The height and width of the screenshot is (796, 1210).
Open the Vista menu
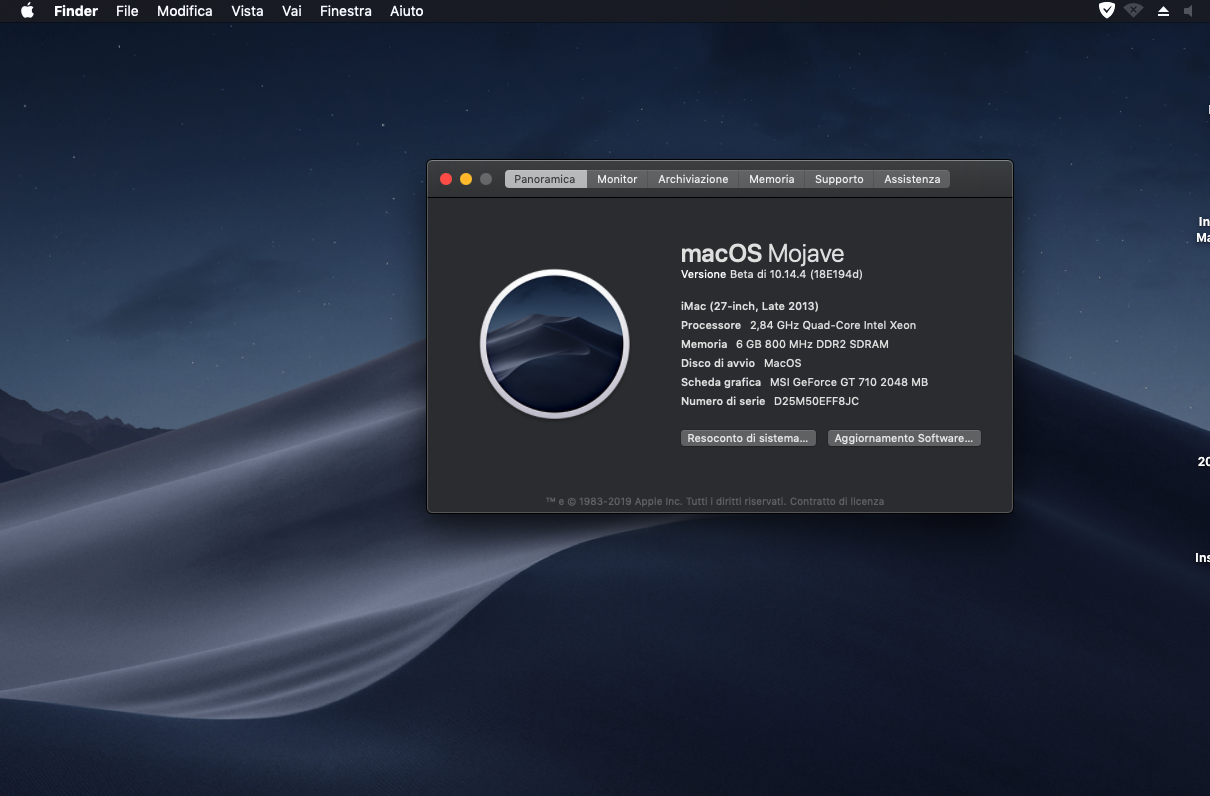(x=247, y=11)
